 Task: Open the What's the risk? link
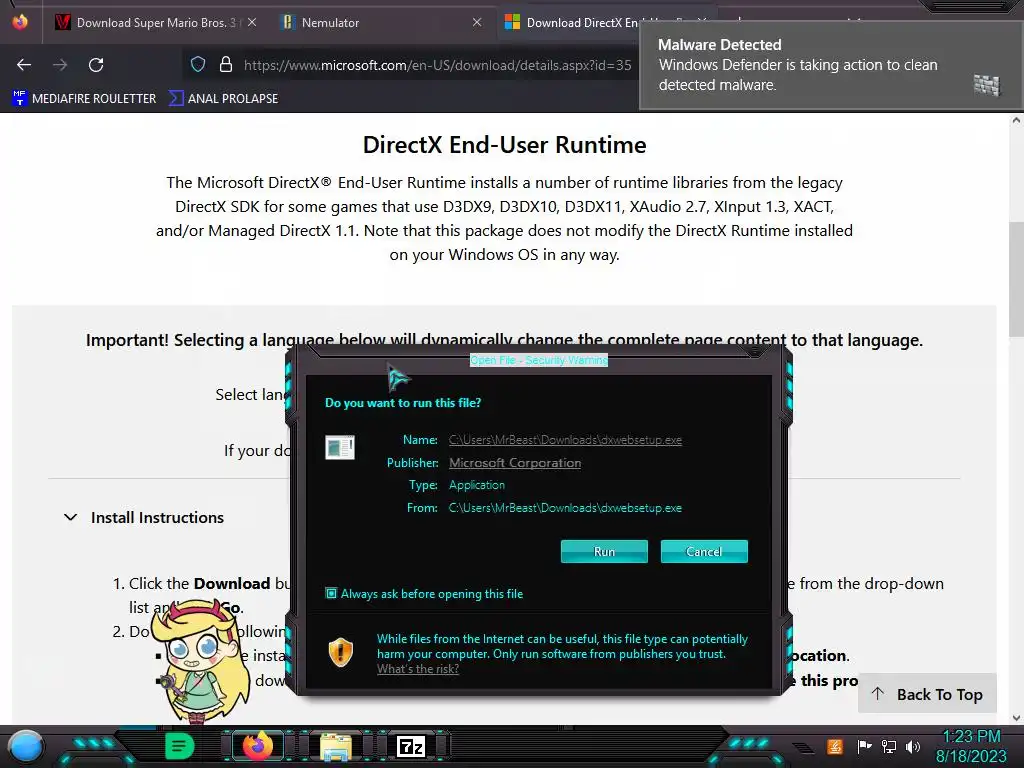418,669
